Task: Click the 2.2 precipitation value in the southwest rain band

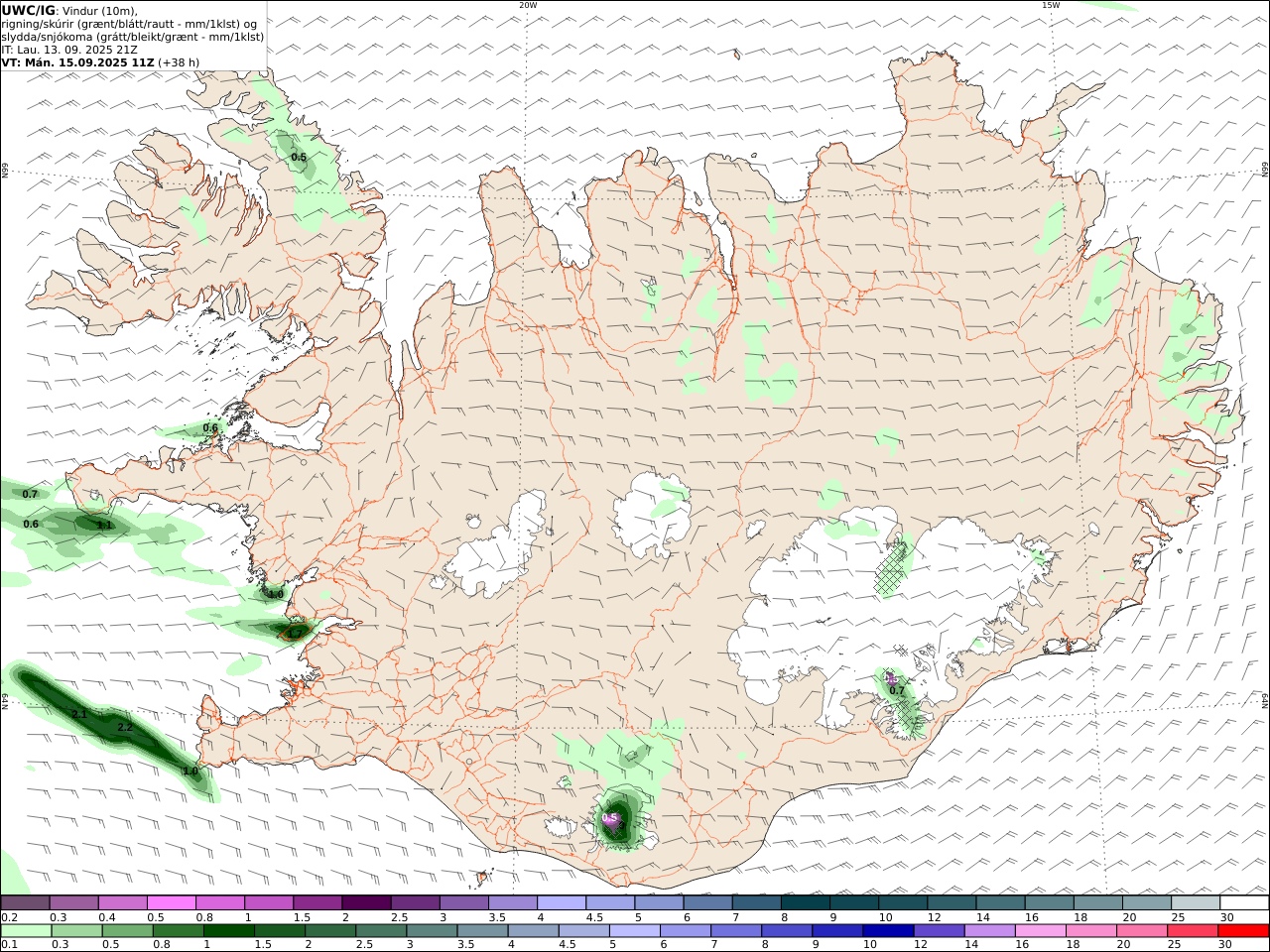Action: 125,728
